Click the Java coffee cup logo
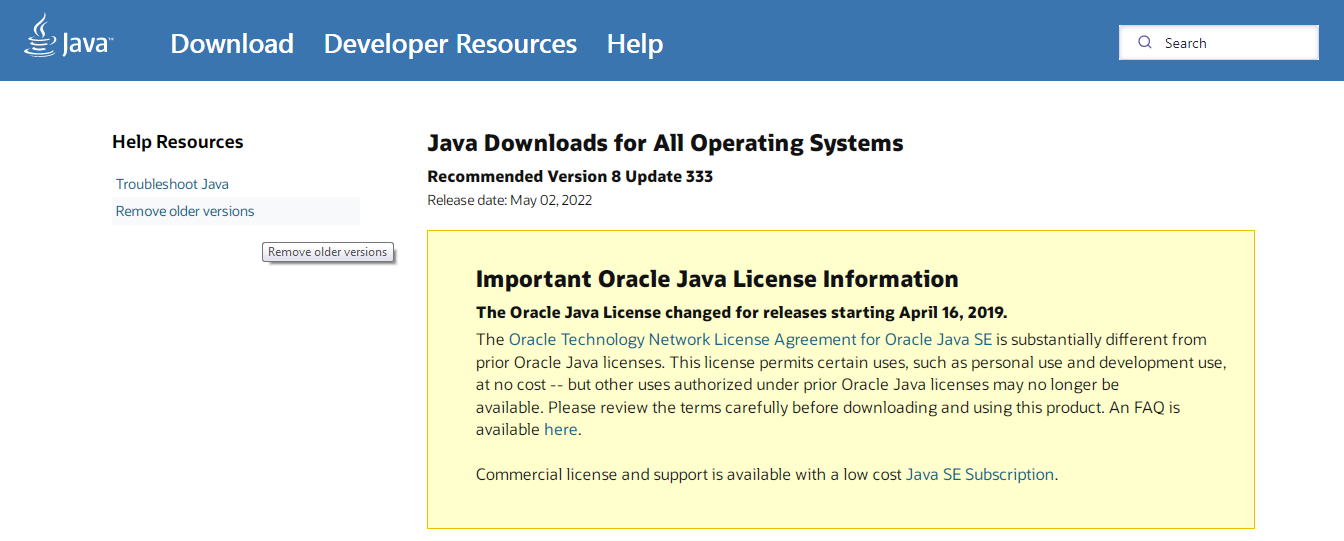Screen dimensions: 1344x541 click(x=41, y=36)
